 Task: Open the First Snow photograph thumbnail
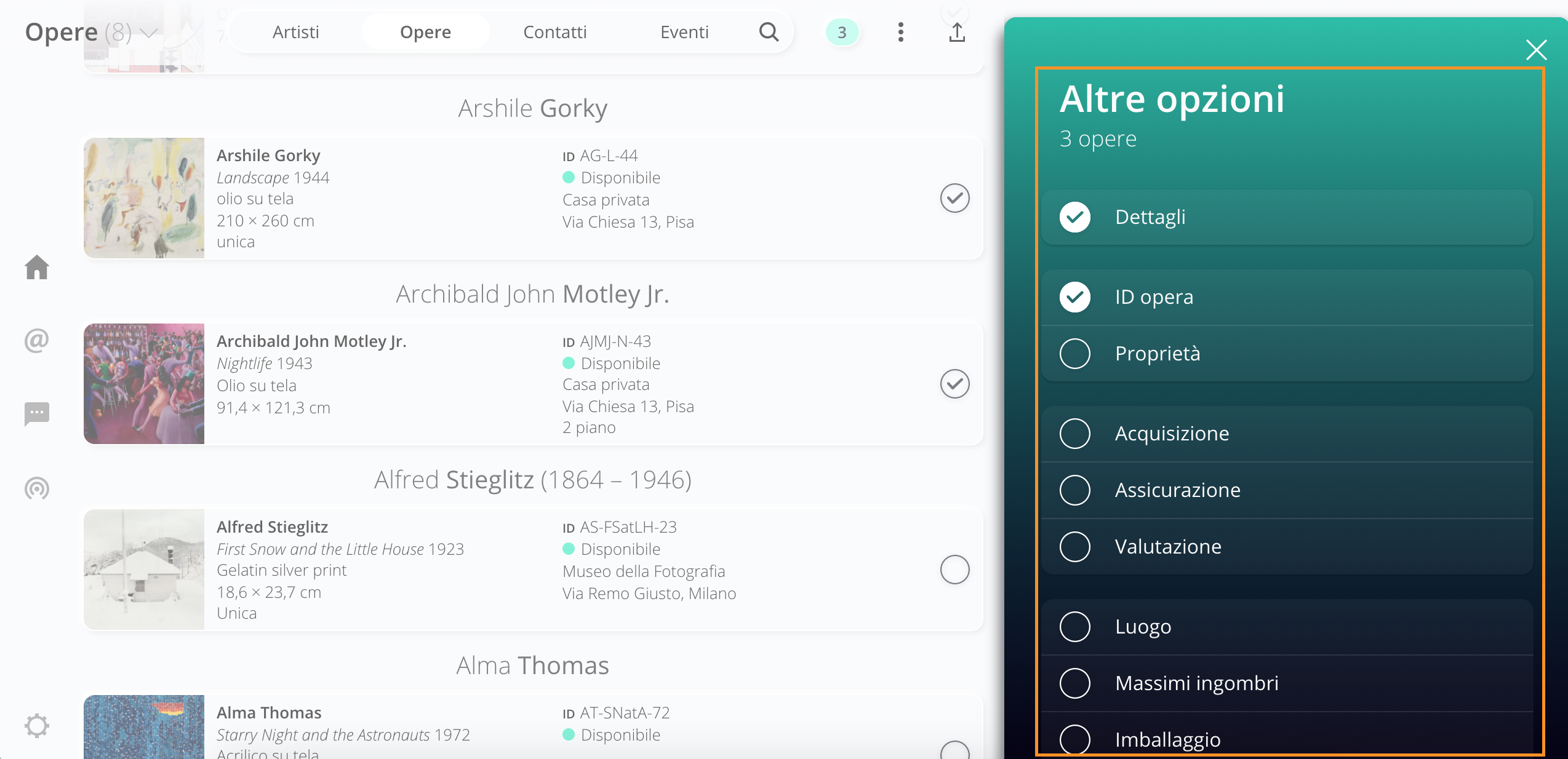[x=144, y=570]
